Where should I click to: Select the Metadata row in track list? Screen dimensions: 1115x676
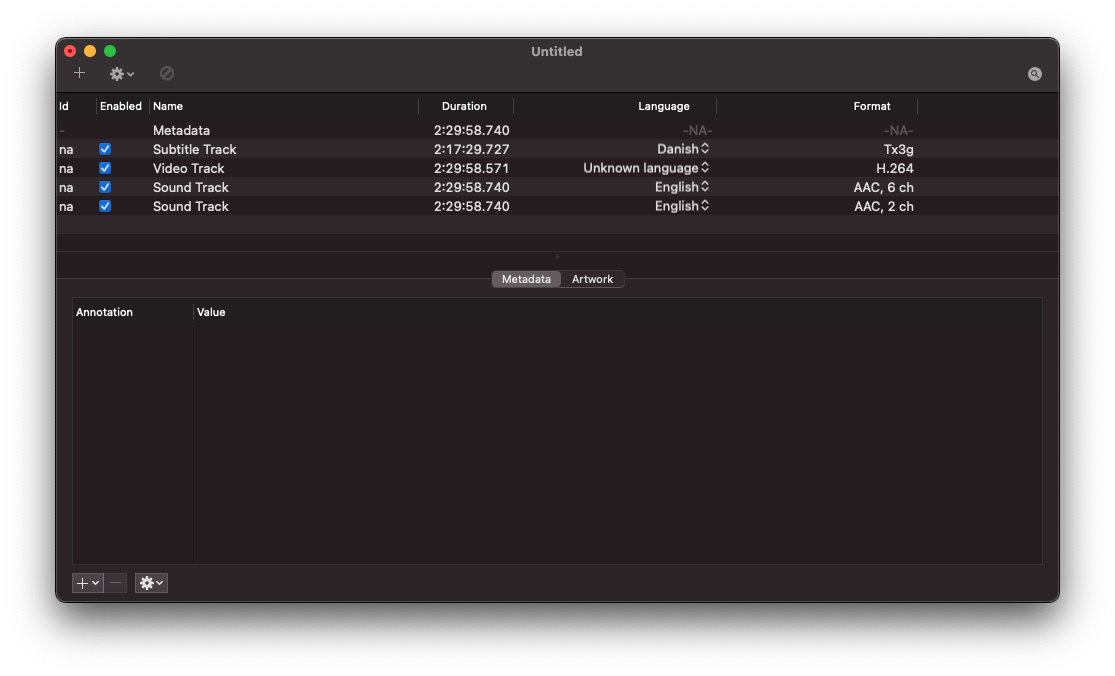click(181, 130)
